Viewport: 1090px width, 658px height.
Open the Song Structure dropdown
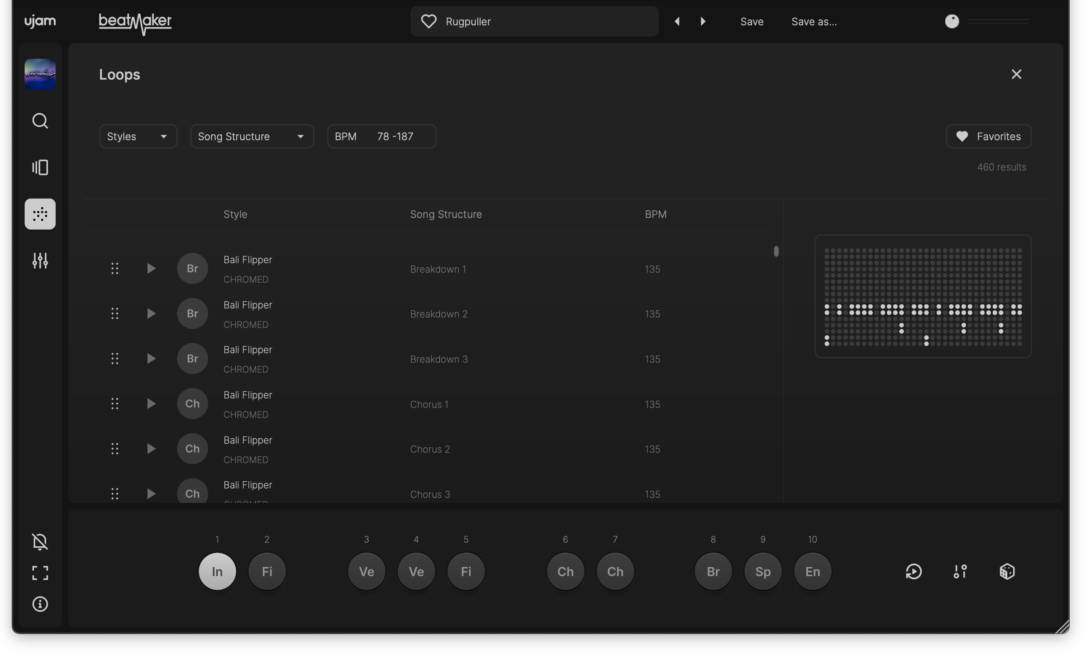pos(251,136)
